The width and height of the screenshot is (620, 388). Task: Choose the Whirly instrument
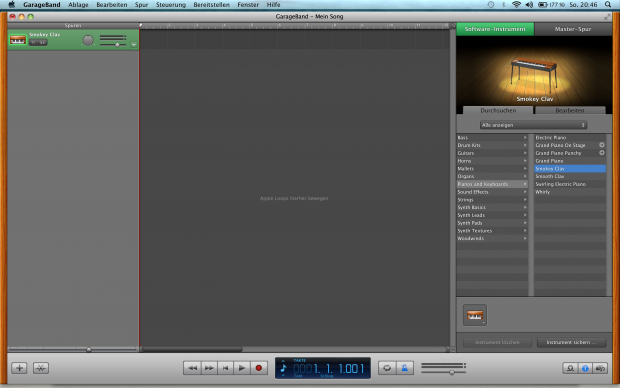coord(570,192)
